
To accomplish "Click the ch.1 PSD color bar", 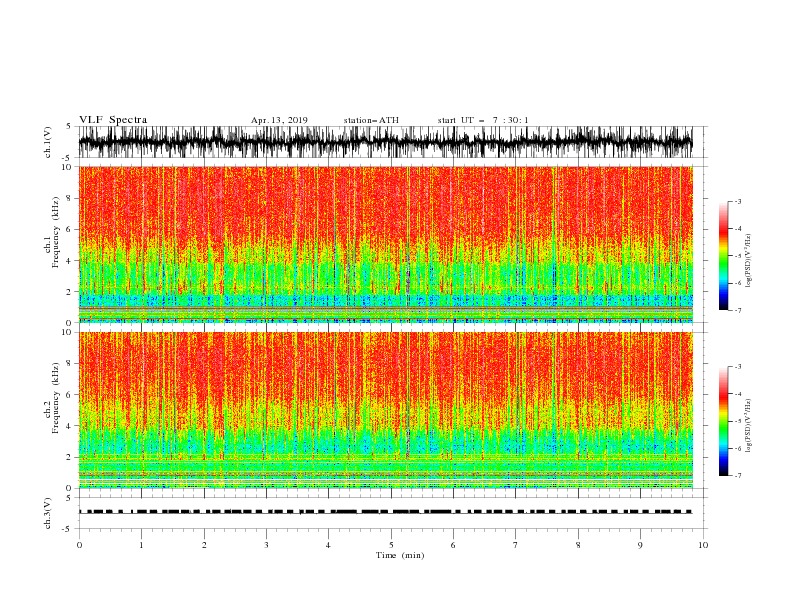I will 723,256.
